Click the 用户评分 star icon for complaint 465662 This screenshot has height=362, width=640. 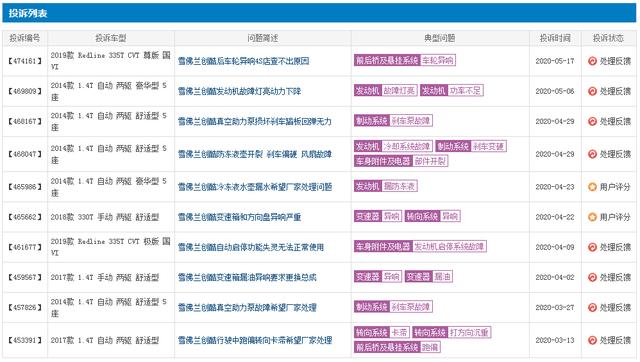click(x=592, y=217)
